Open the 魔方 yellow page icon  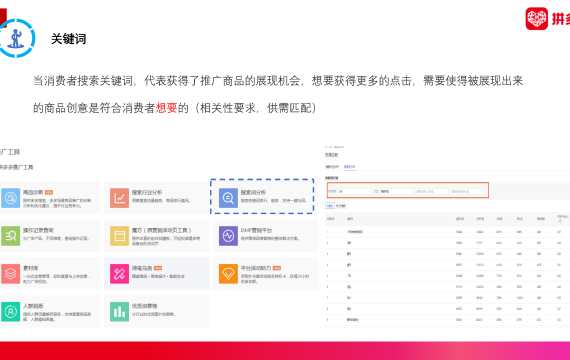119,236
